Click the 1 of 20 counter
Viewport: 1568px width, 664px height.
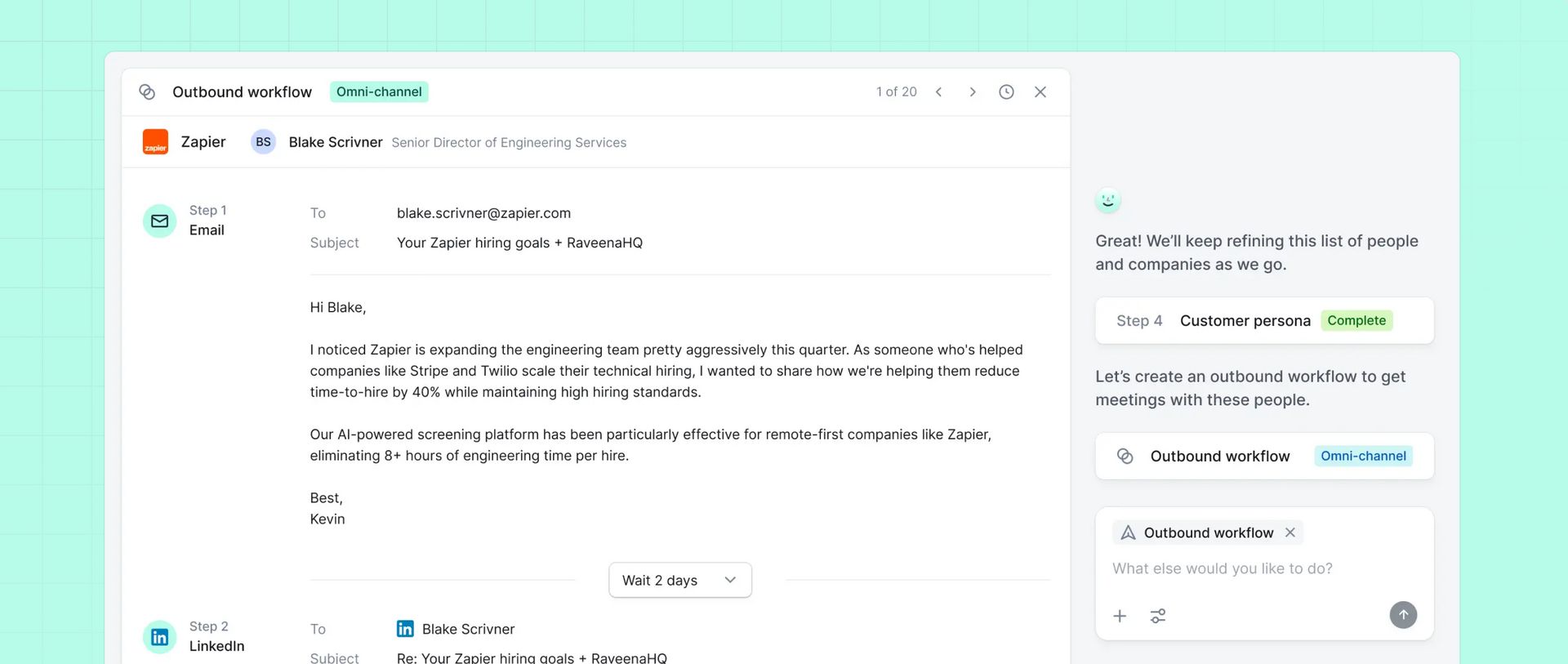(x=896, y=92)
